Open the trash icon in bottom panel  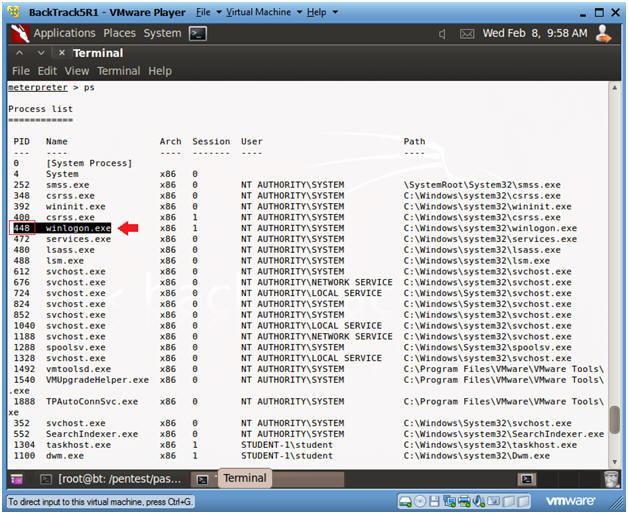(611, 479)
